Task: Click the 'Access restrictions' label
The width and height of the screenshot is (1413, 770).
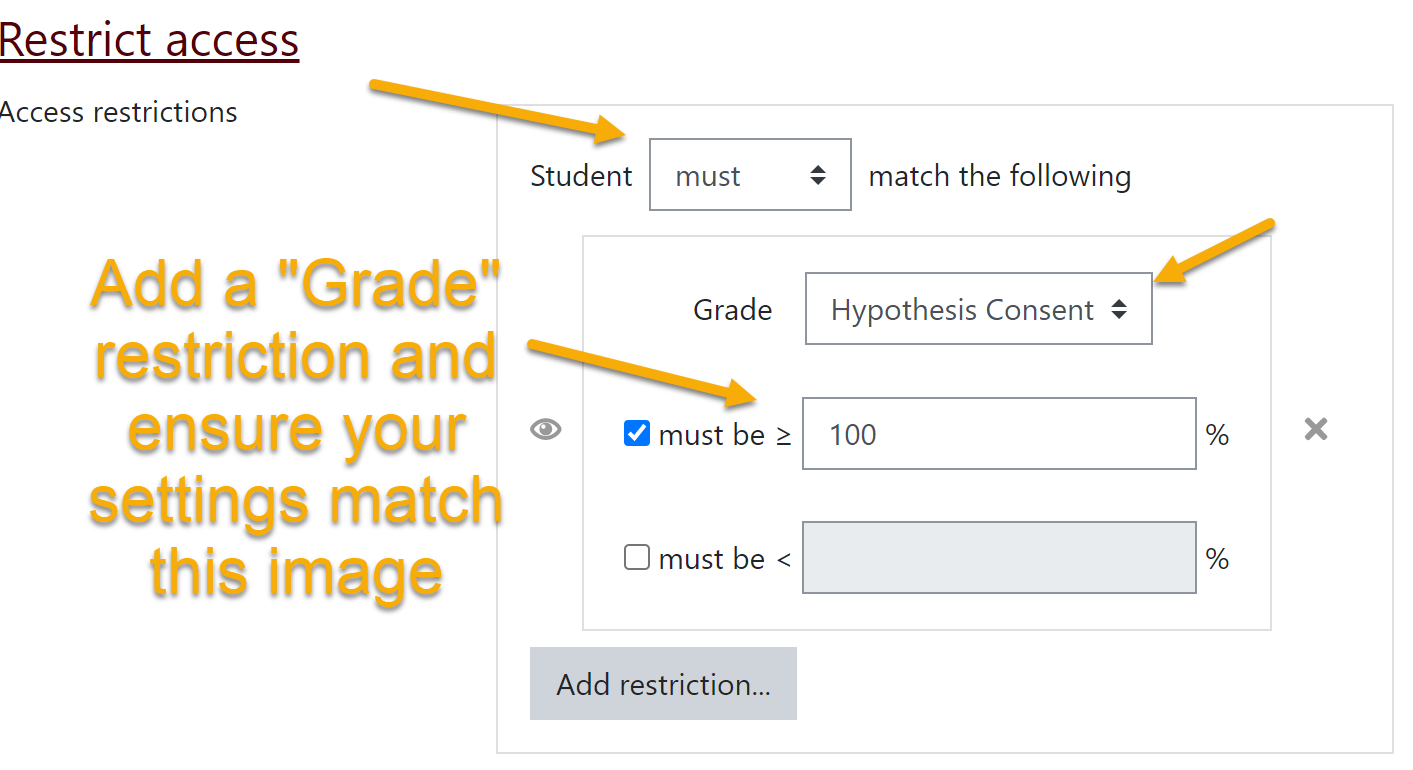Action: pos(119,112)
